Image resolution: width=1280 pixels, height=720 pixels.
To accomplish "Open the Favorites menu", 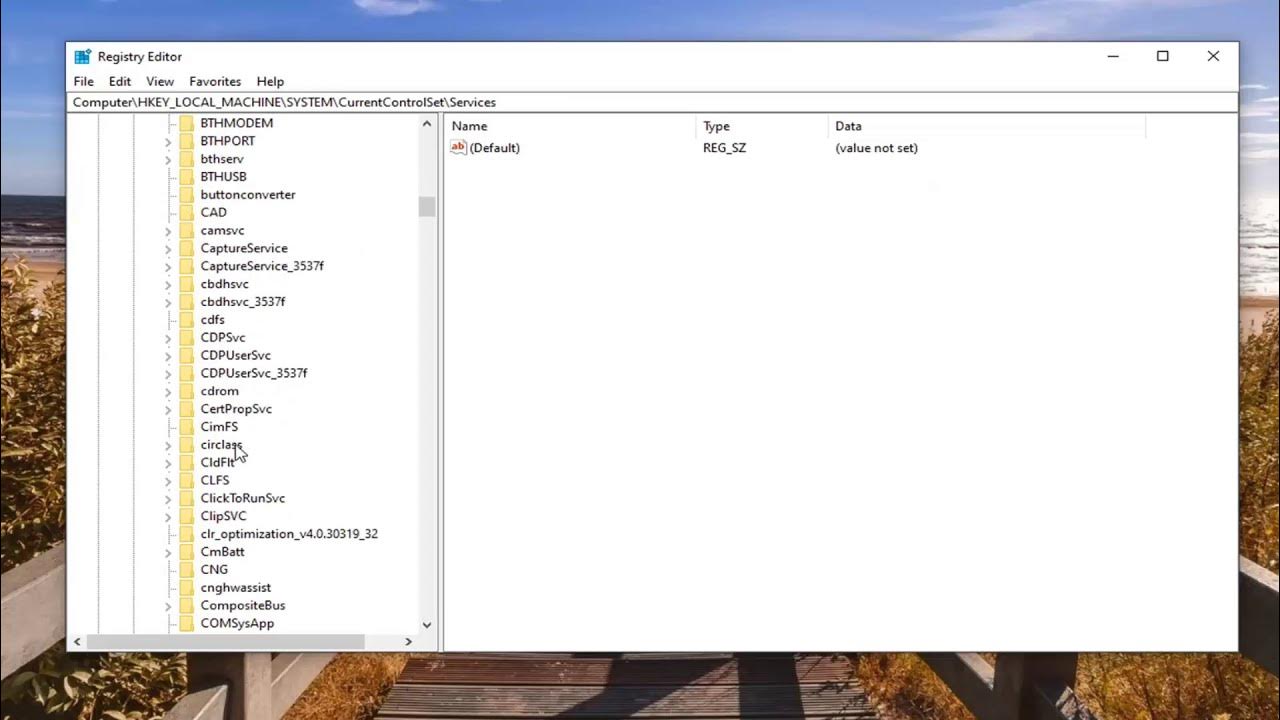I will [x=215, y=82].
